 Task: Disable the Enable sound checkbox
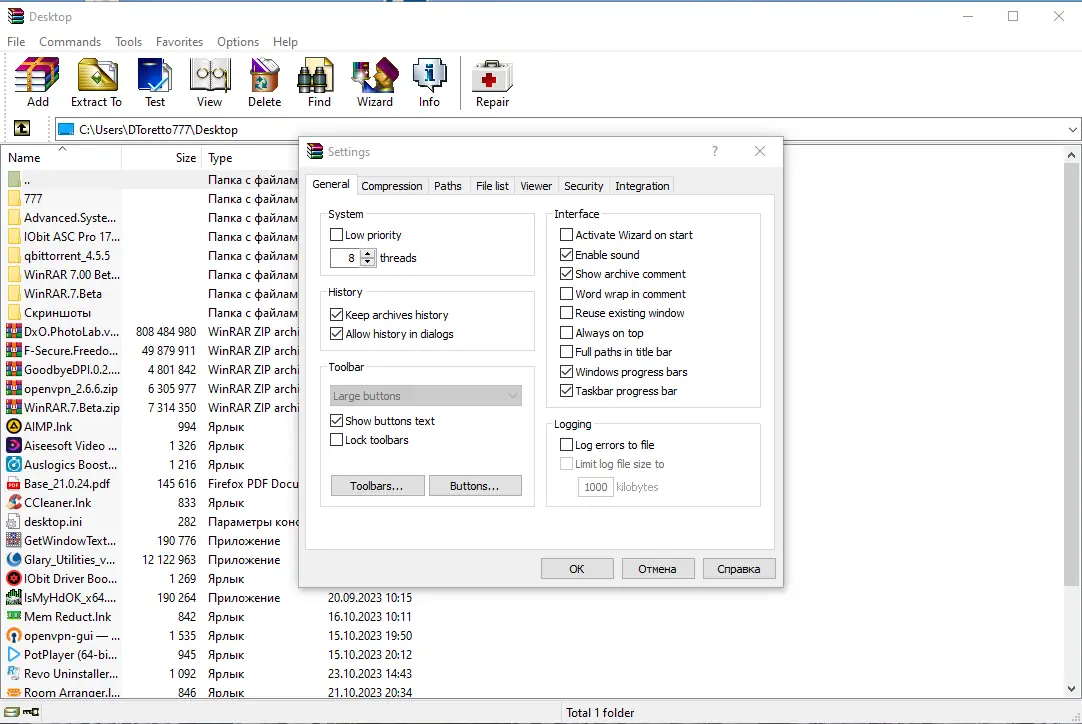coord(567,255)
